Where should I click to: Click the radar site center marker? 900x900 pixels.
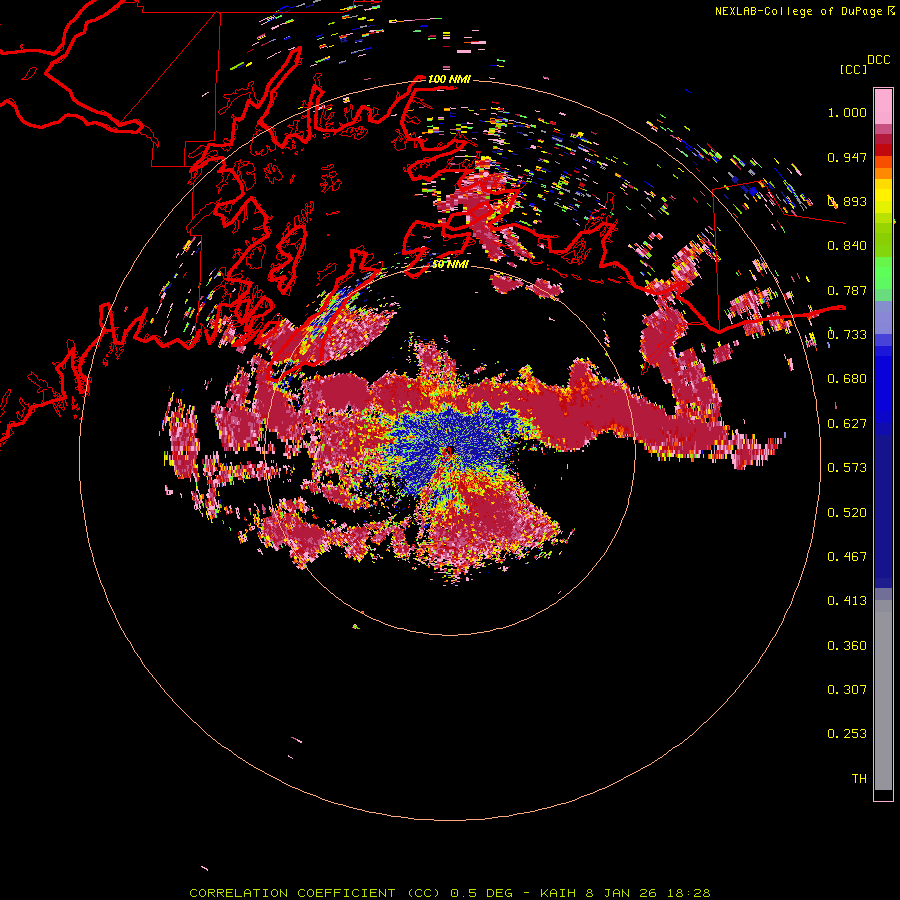450,451
